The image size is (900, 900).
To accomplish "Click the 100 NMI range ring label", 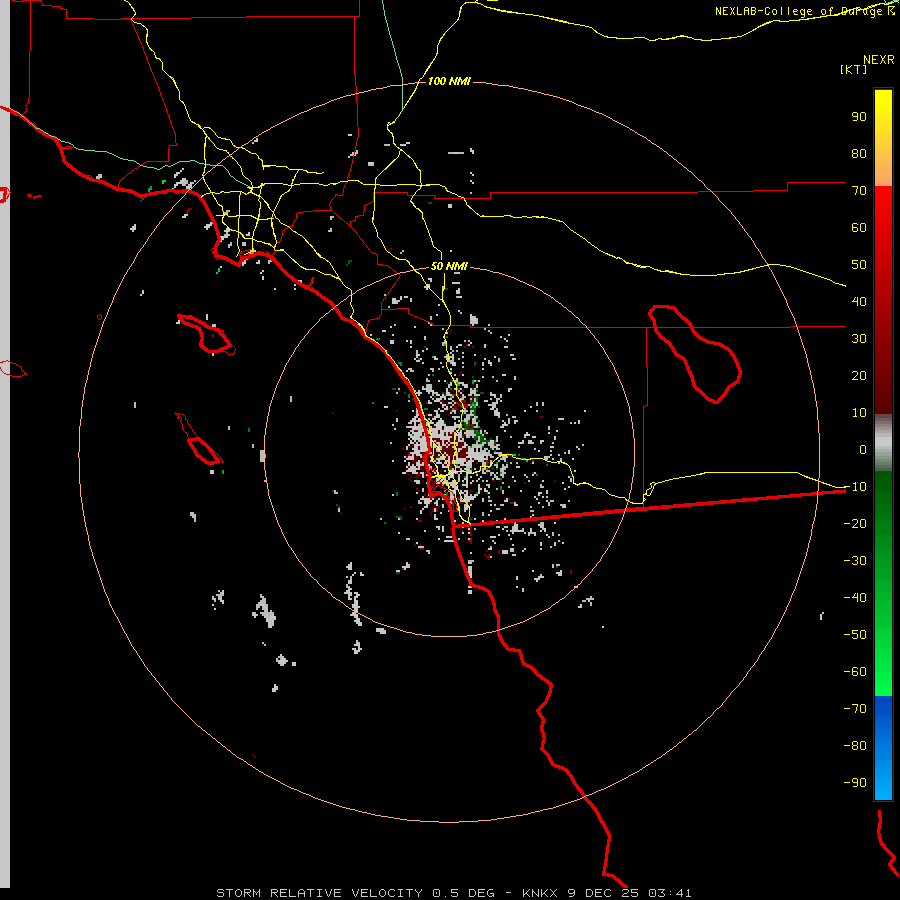I will 449,82.
